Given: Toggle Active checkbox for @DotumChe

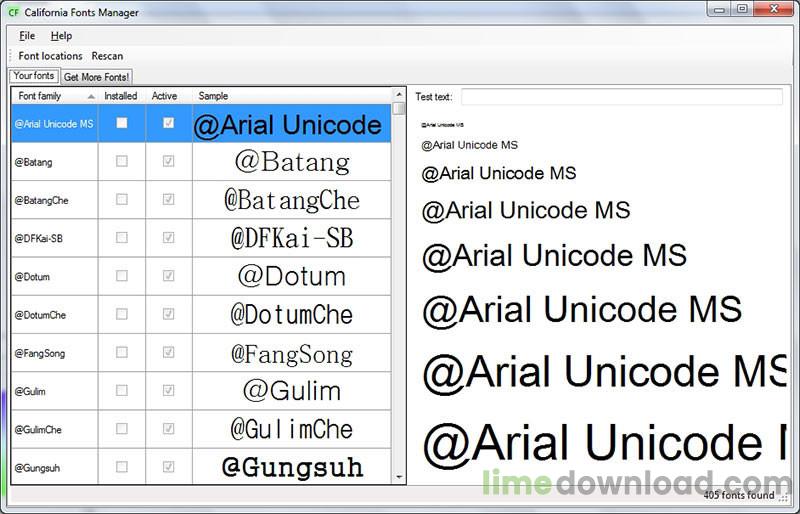Looking at the screenshot, I should (x=168, y=314).
